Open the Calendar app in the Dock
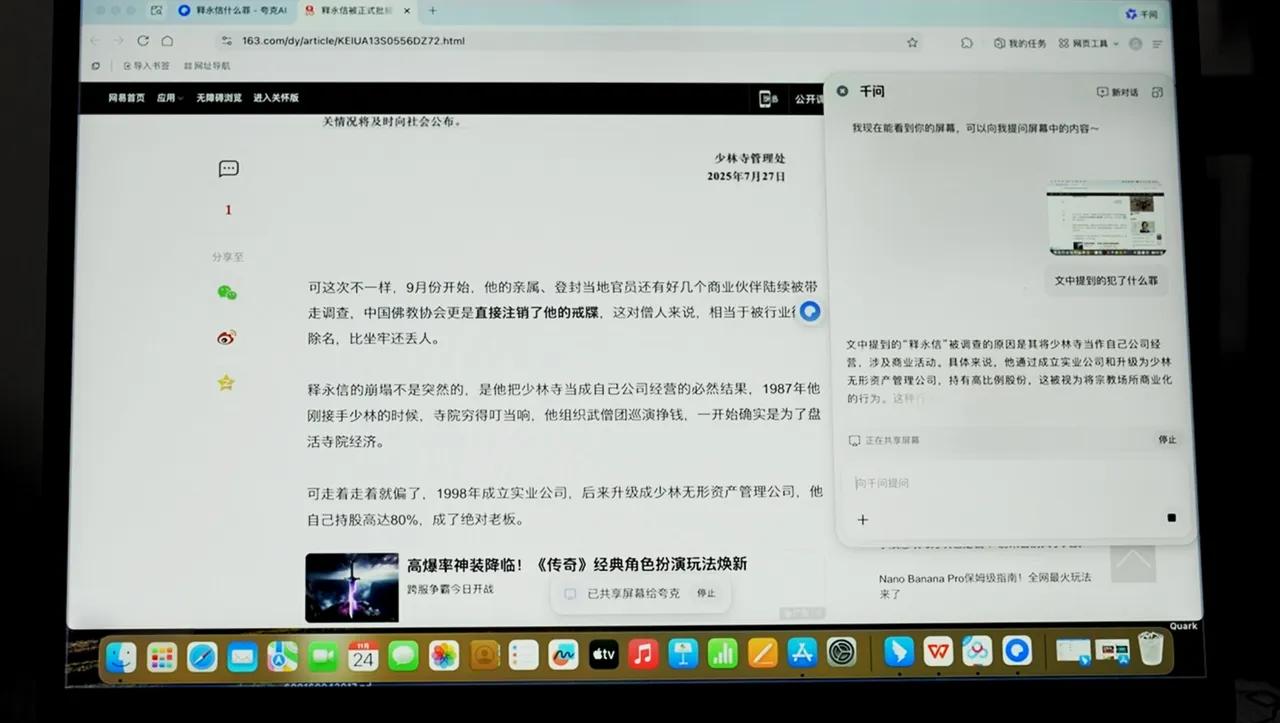Image resolution: width=1280 pixels, height=723 pixels. pos(363,655)
